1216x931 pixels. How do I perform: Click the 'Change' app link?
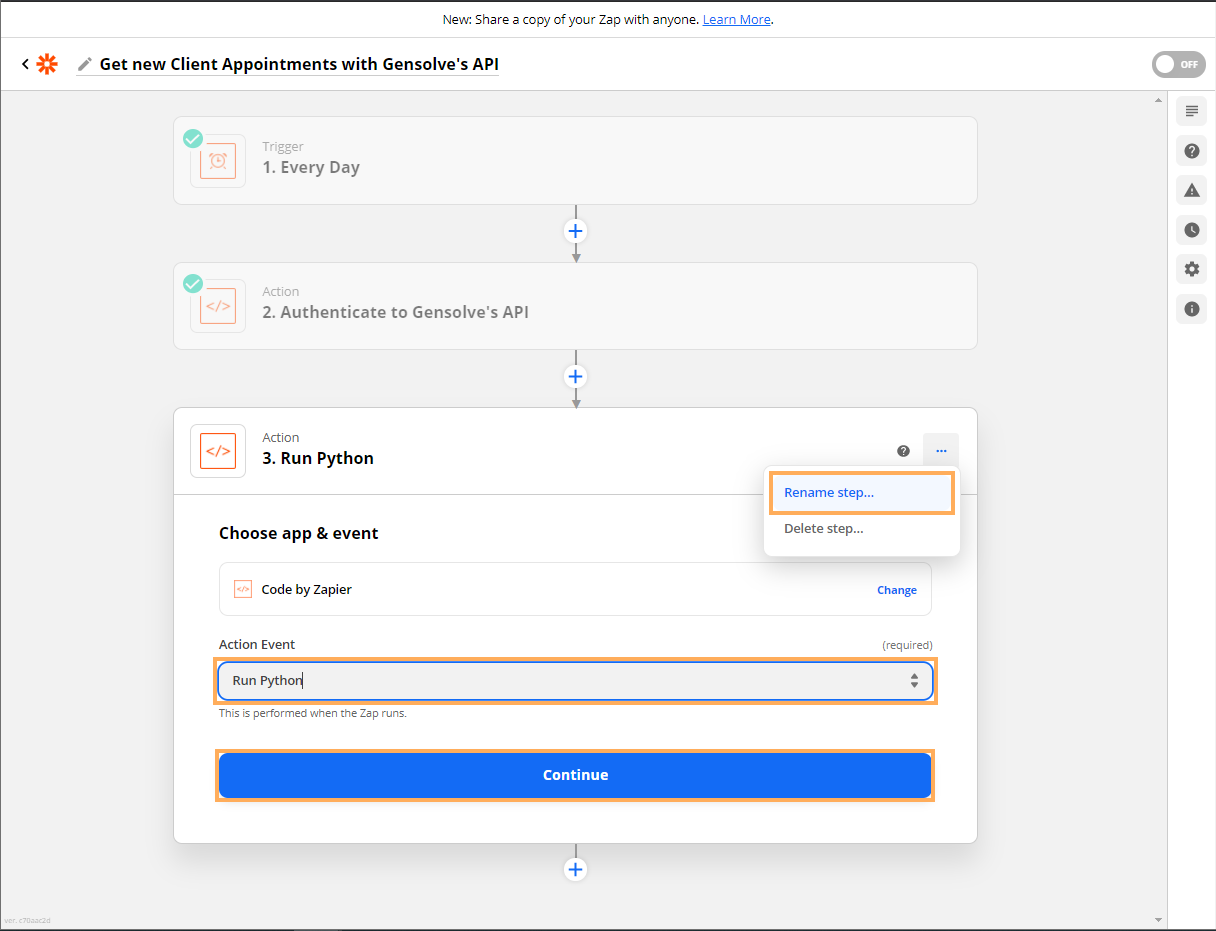click(x=897, y=590)
